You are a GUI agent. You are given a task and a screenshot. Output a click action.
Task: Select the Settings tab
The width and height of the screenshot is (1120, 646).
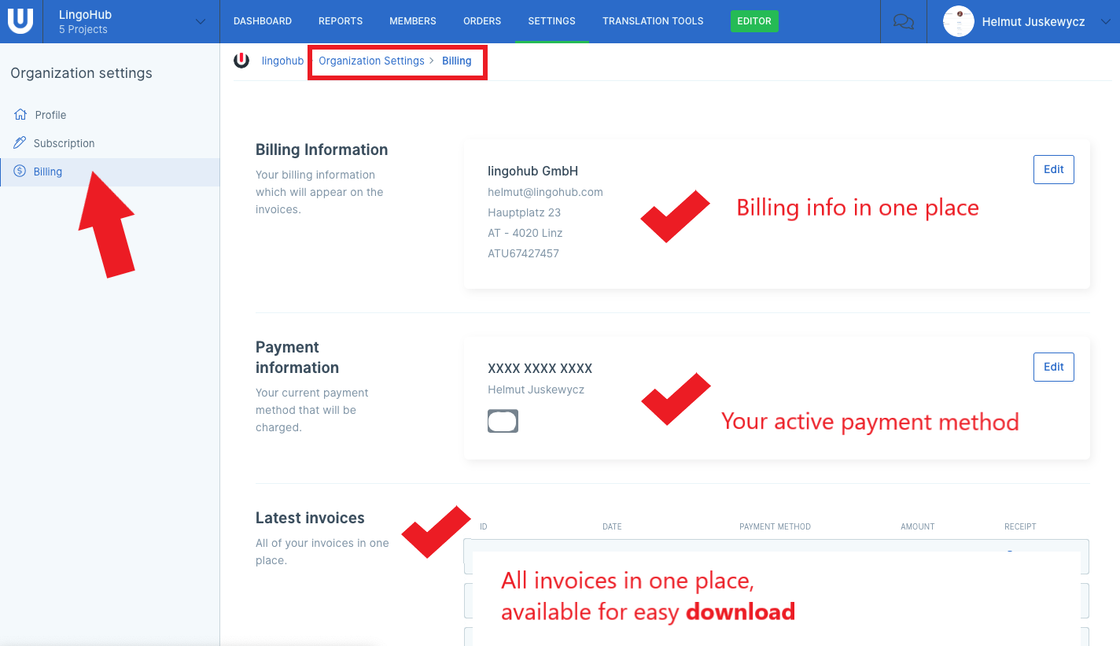pyautogui.click(x=551, y=21)
